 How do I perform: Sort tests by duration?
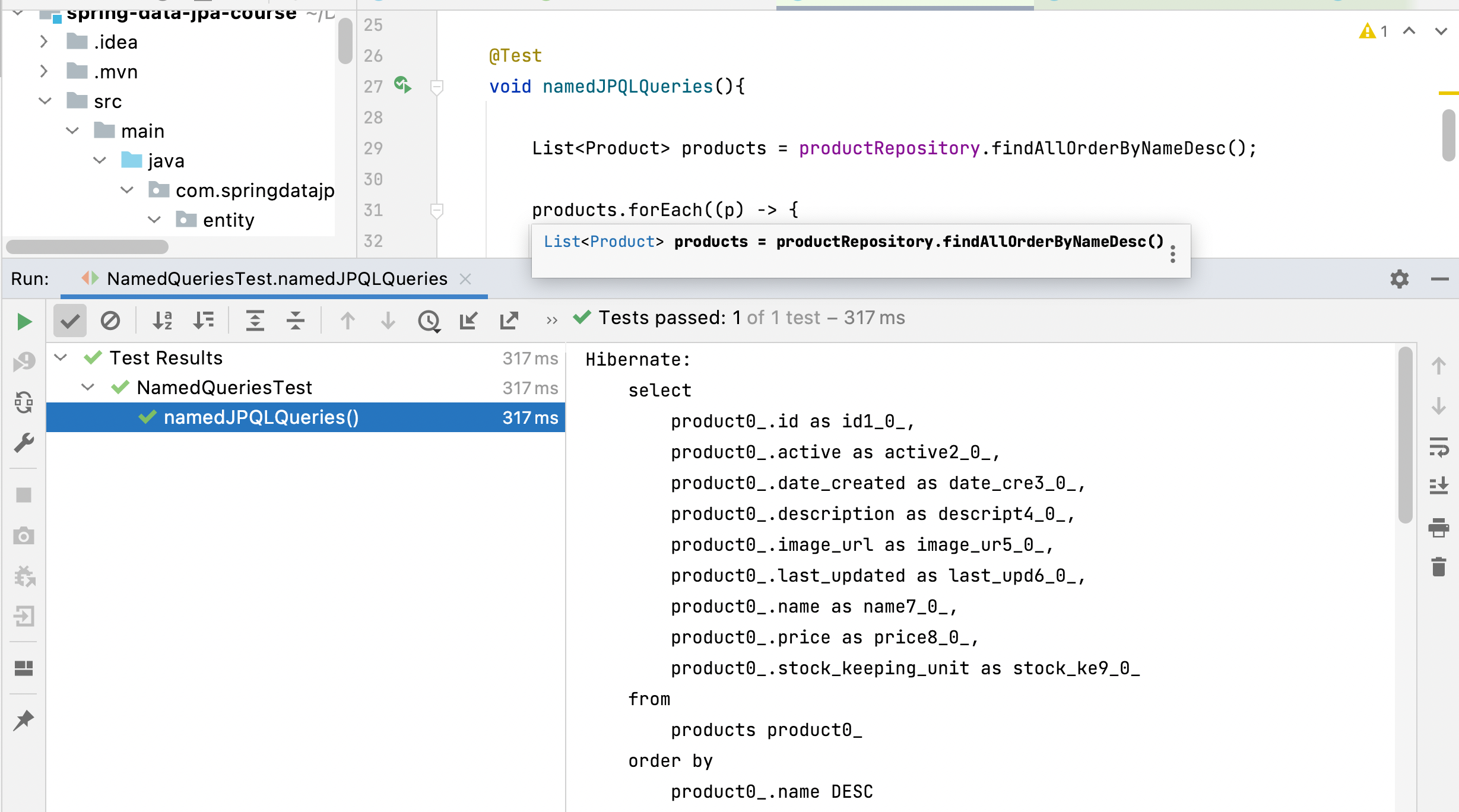204,321
